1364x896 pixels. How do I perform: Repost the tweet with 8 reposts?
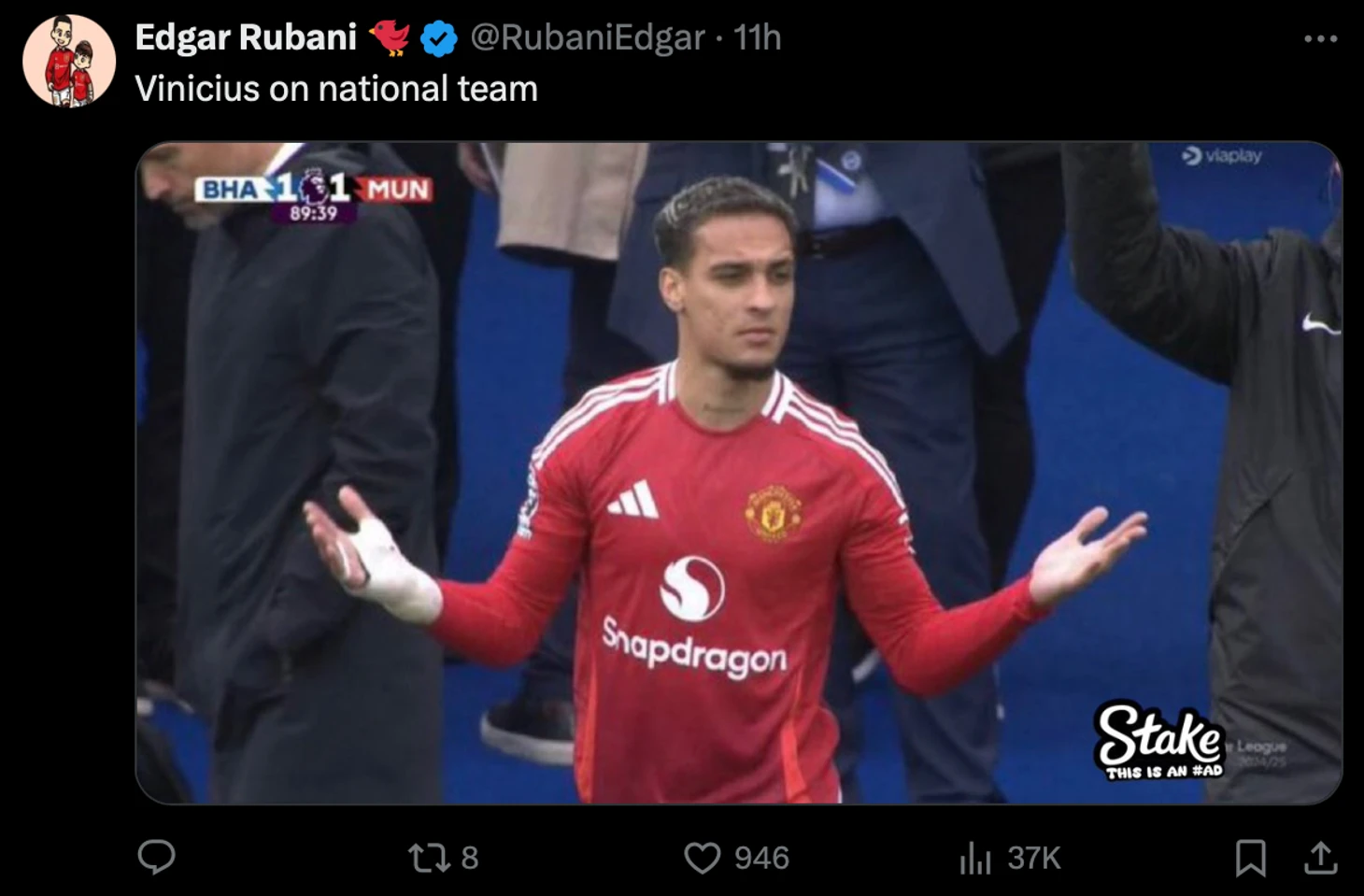(429, 858)
